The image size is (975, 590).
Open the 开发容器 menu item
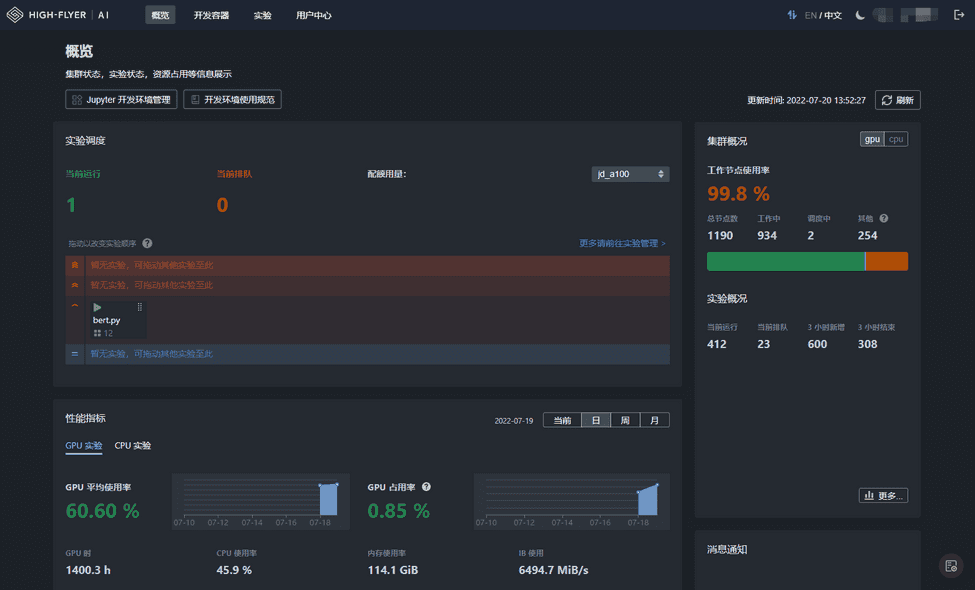coord(211,15)
